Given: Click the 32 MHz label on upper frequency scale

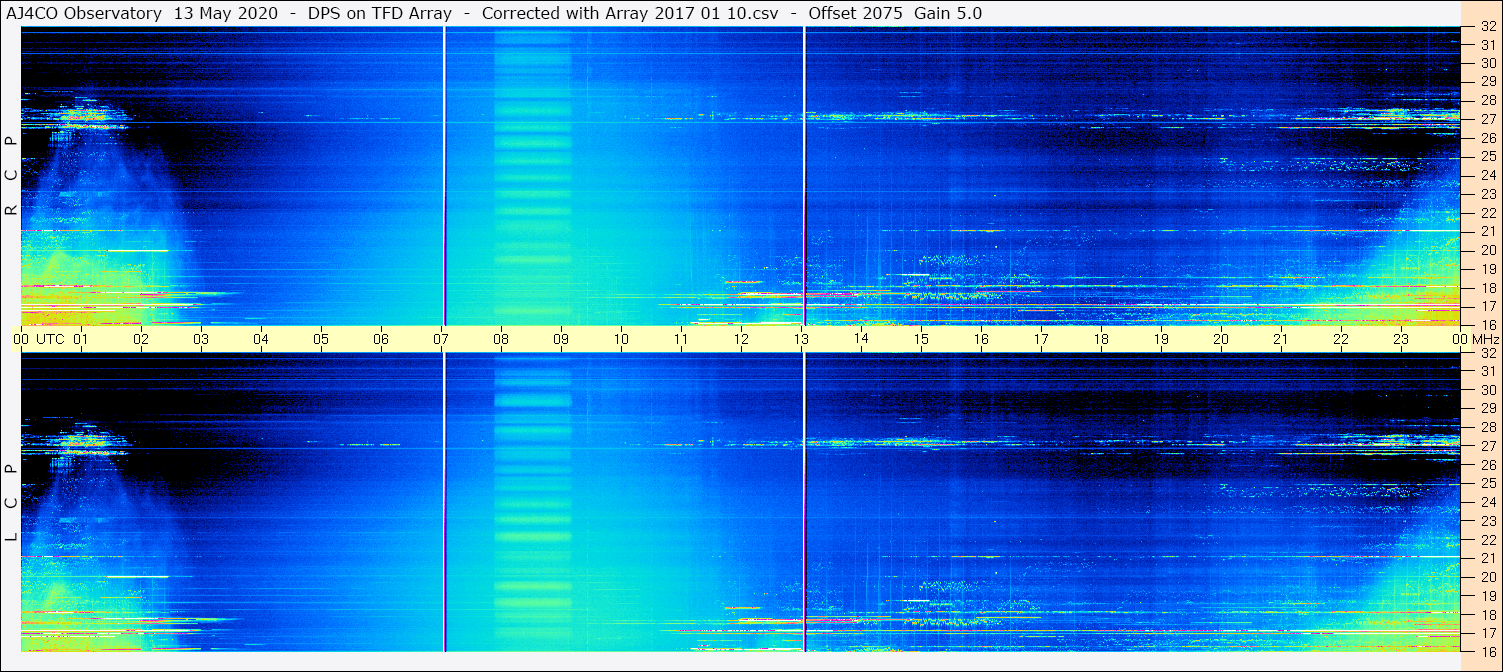Looking at the screenshot, I should 1487,27.
